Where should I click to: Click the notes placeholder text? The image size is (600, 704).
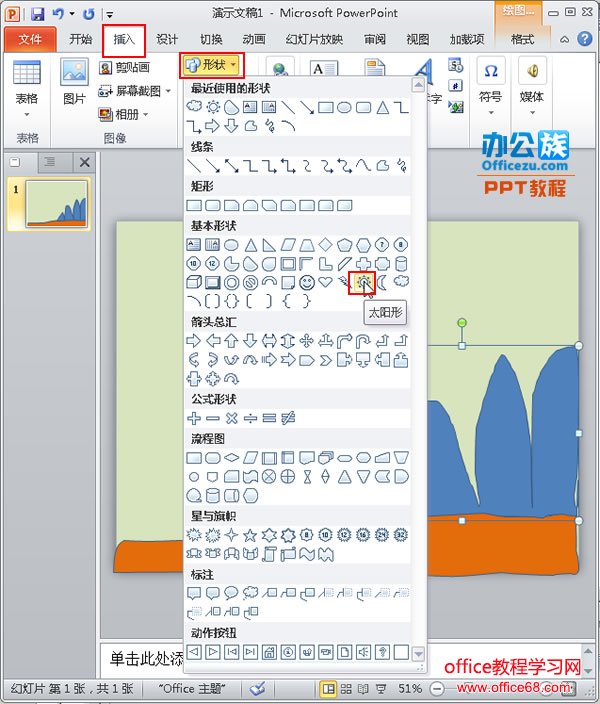[x=146, y=659]
